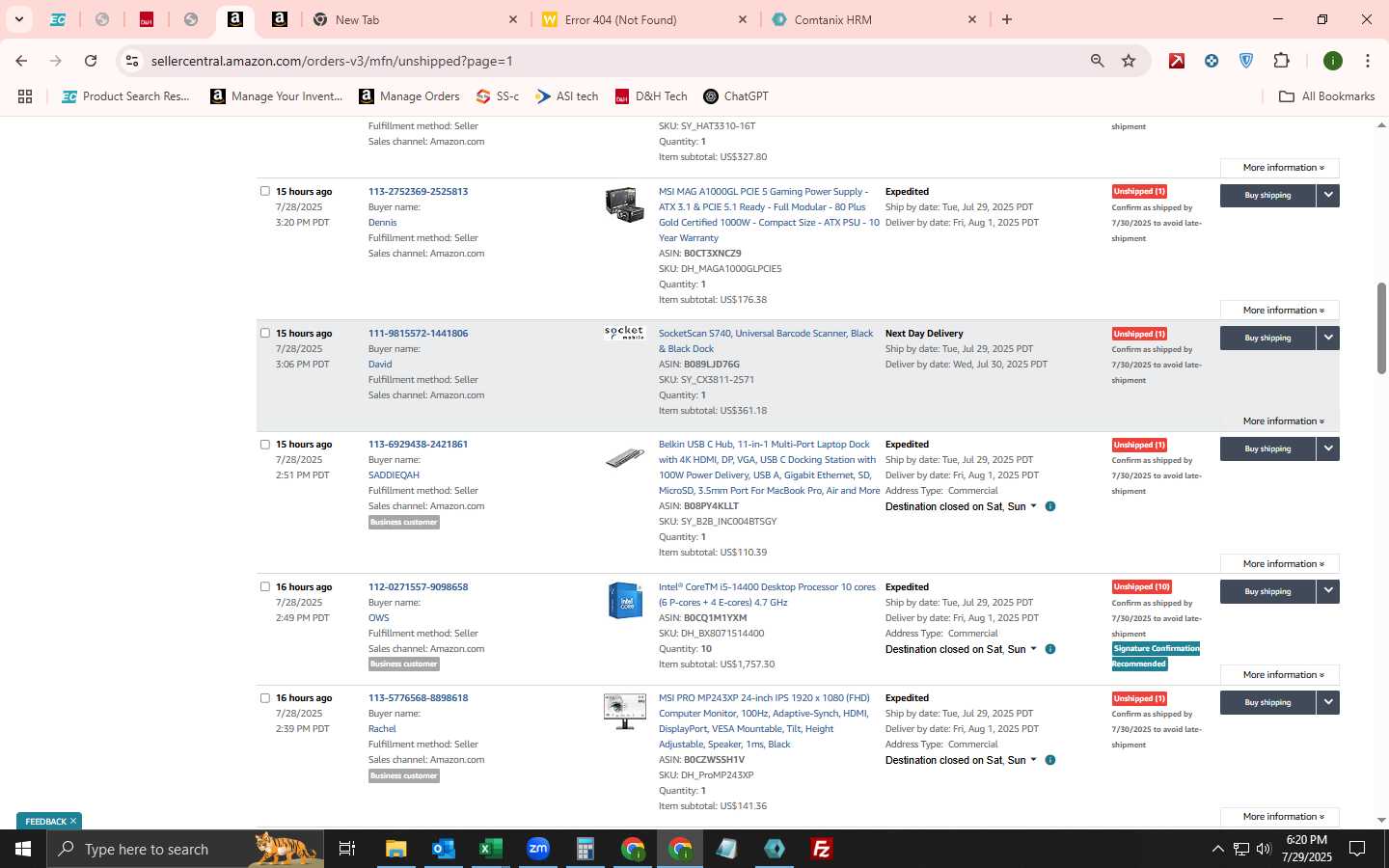The image size is (1389, 868).
Task: Open order number 113-2752369-2525813
Action: click(418, 191)
